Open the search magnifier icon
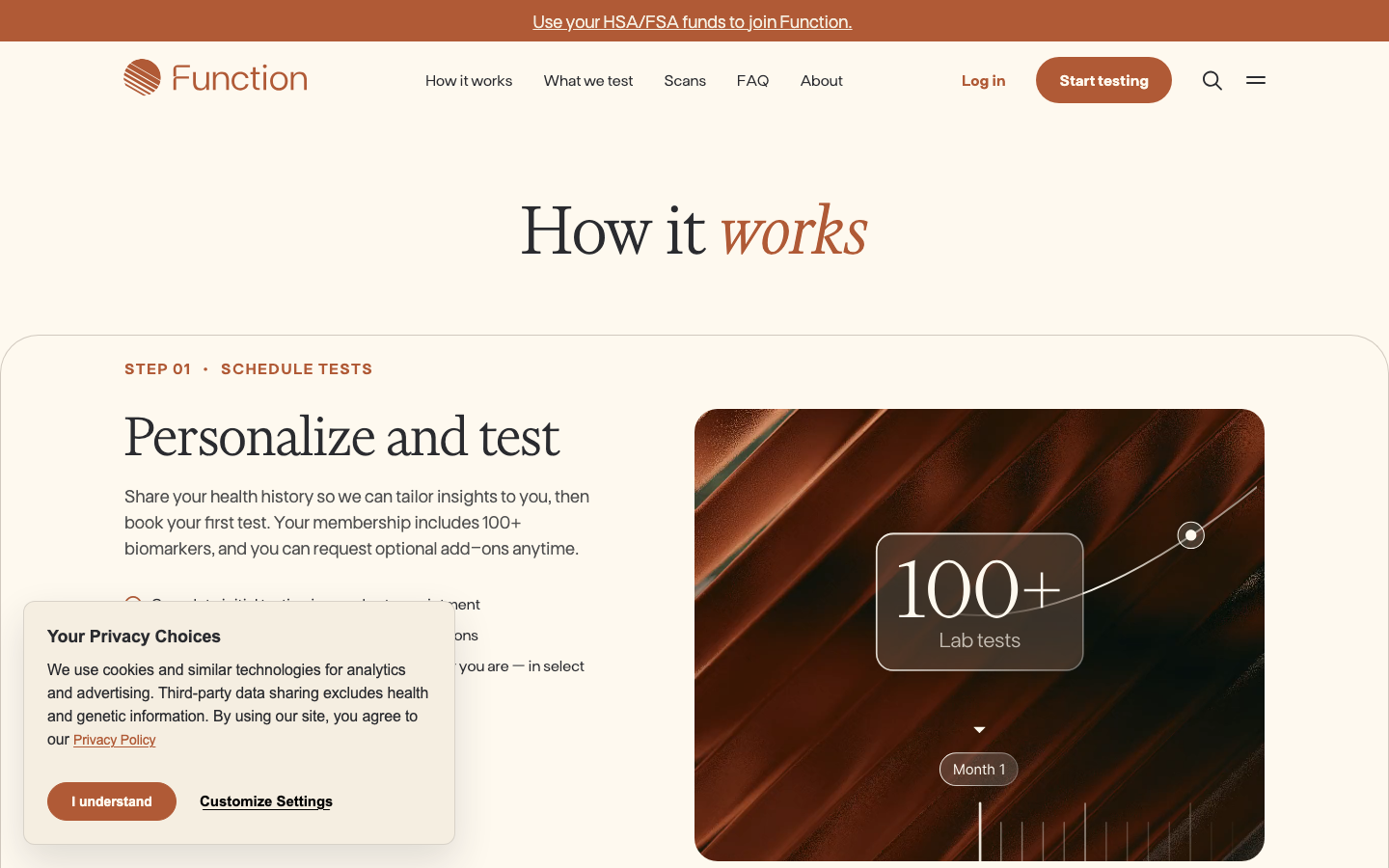This screenshot has height=868, width=1389. pyautogui.click(x=1212, y=80)
